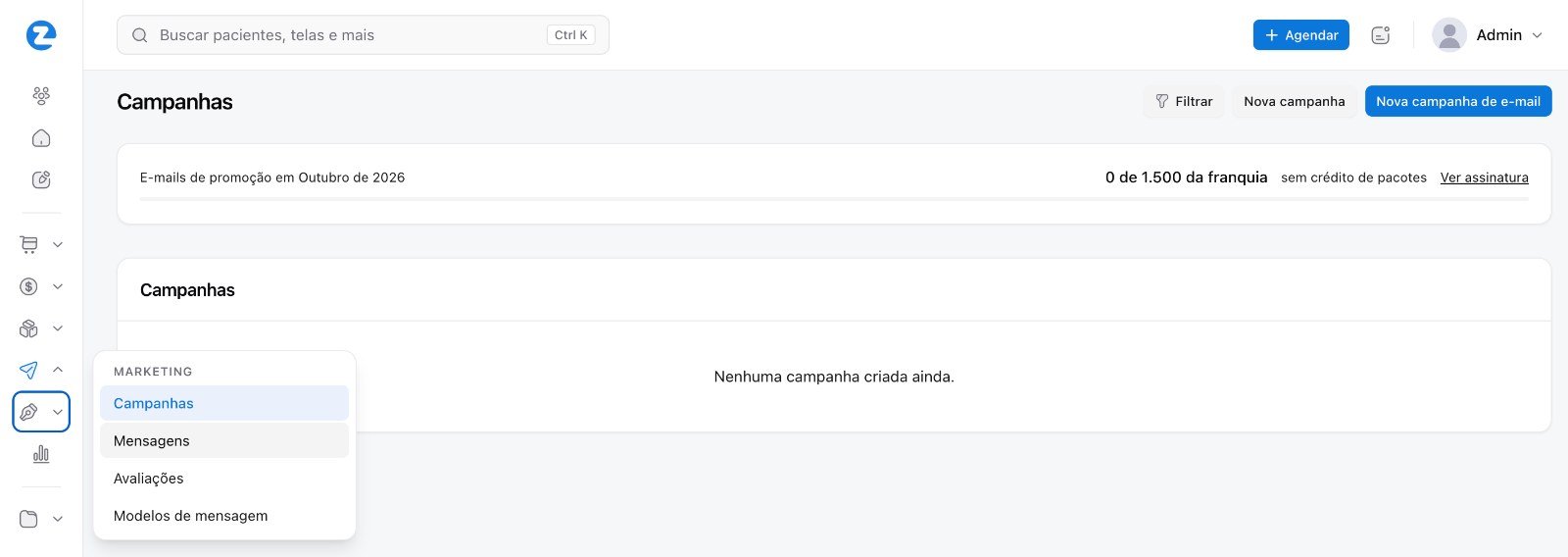Expand the pen tool menu chevron
Image resolution: width=1568 pixels, height=557 pixels.
pos(58,412)
